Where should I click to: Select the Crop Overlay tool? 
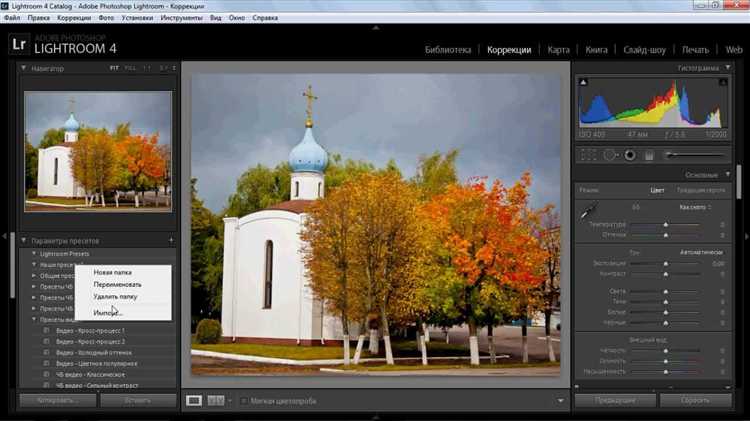pyautogui.click(x=588, y=155)
